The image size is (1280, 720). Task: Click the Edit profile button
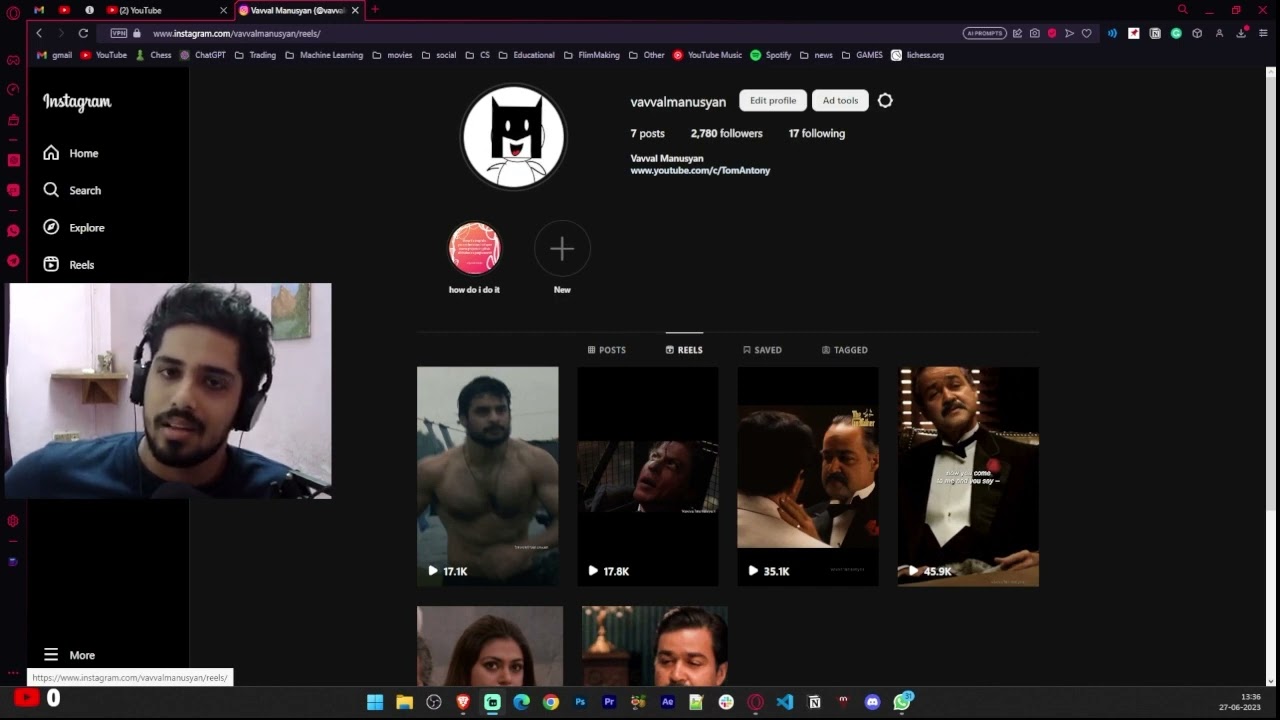[772, 100]
